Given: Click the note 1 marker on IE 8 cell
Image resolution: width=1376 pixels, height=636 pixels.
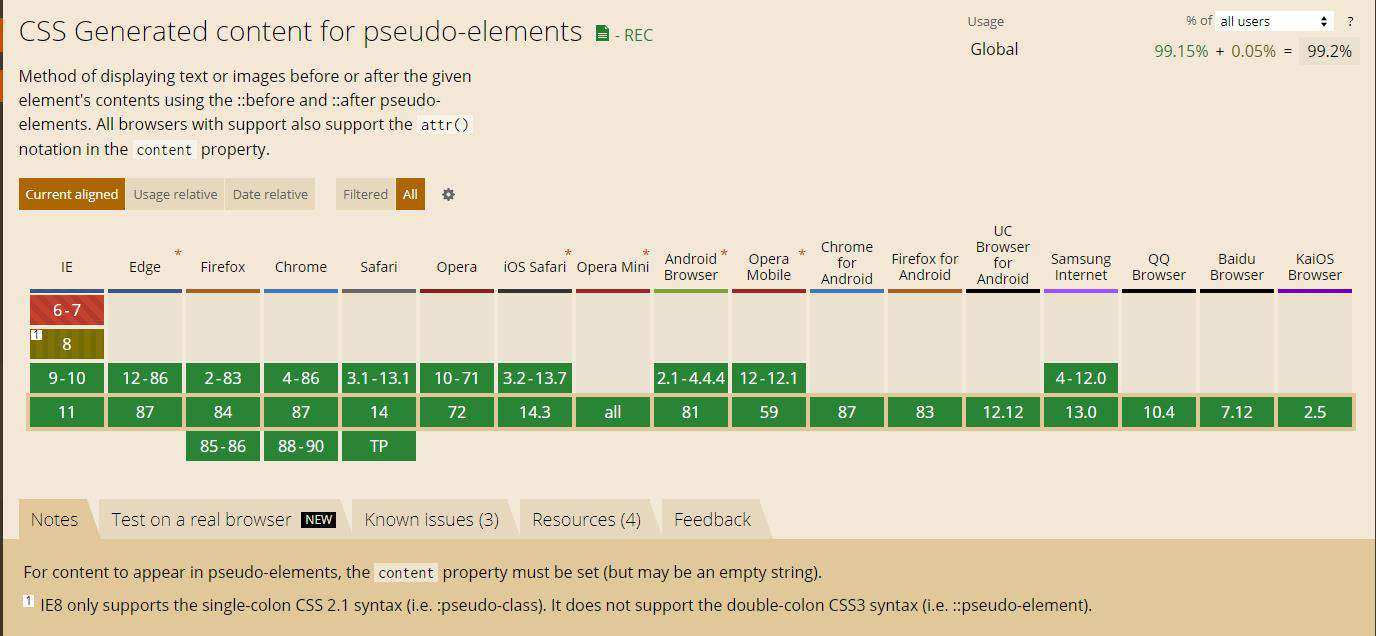Looking at the screenshot, I should tap(36, 335).
